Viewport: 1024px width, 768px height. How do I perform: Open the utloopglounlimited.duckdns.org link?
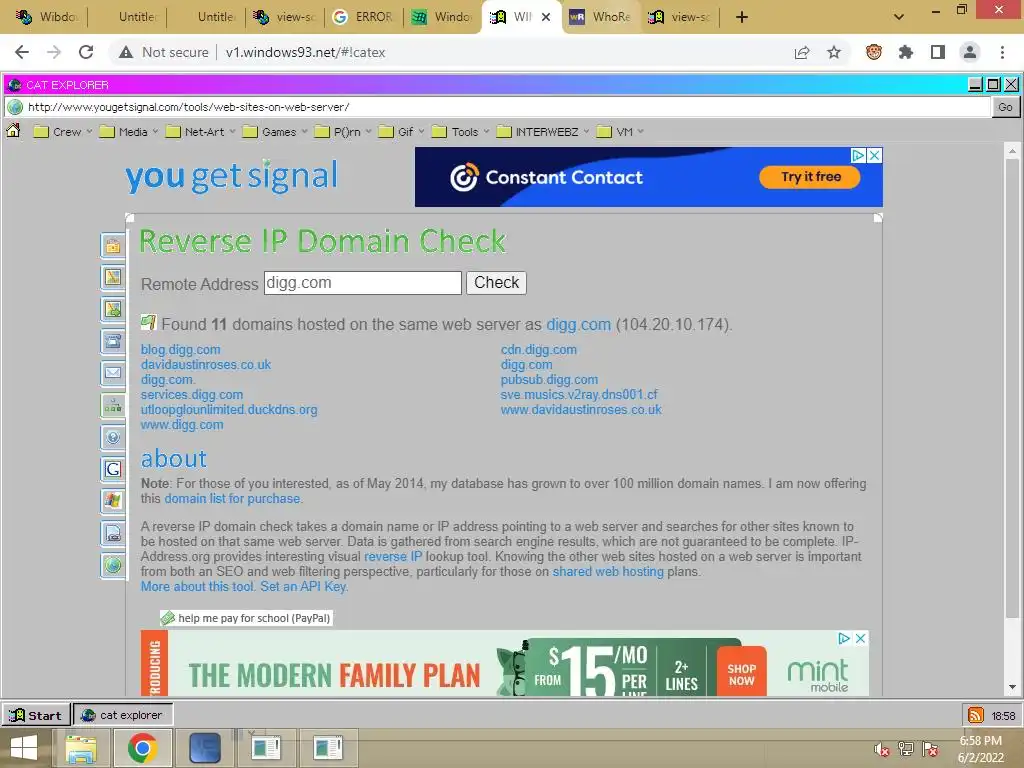[x=229, y=409]
